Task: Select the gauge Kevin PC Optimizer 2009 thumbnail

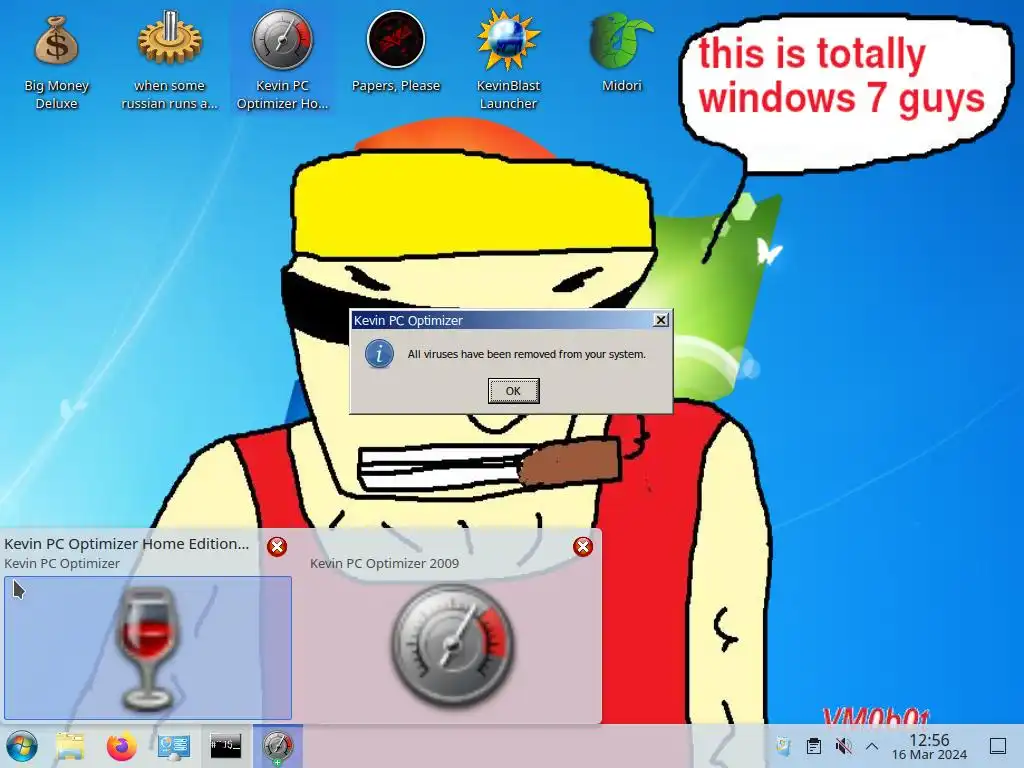Action: point(452,648)
